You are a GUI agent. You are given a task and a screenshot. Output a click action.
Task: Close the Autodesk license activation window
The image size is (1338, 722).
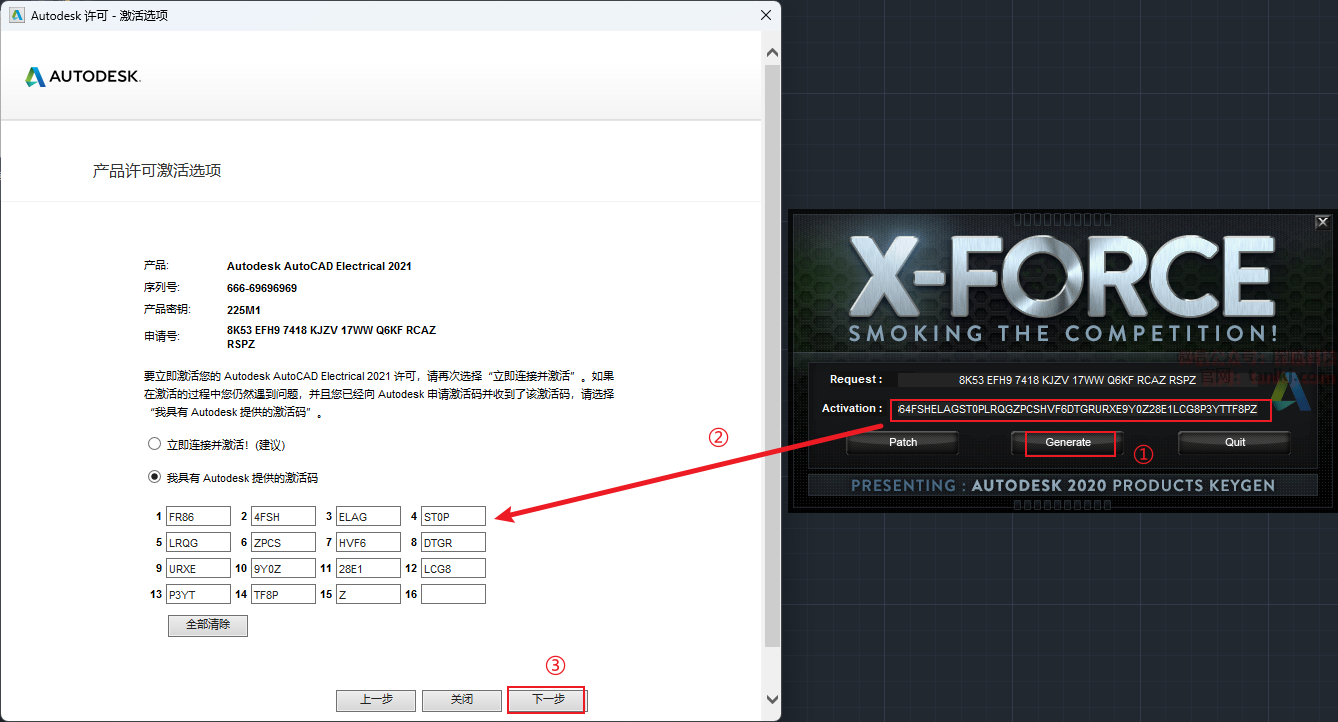click(766, 15)
